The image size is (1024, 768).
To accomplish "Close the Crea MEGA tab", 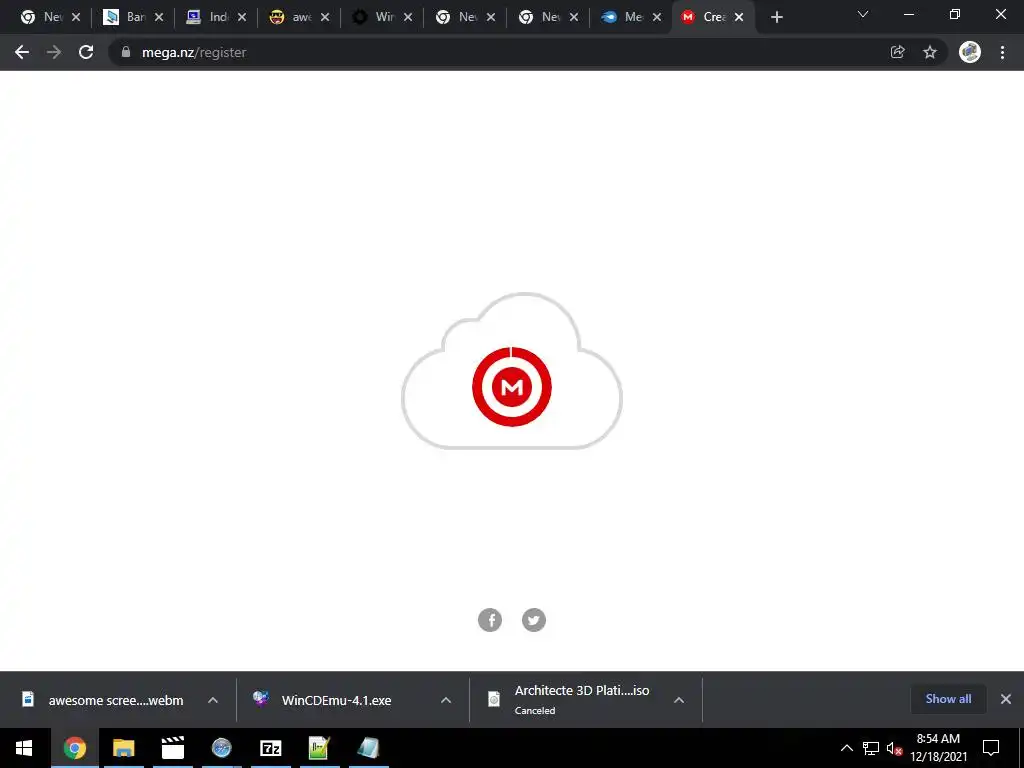I will pyautogui.click(x=739, y=18).
